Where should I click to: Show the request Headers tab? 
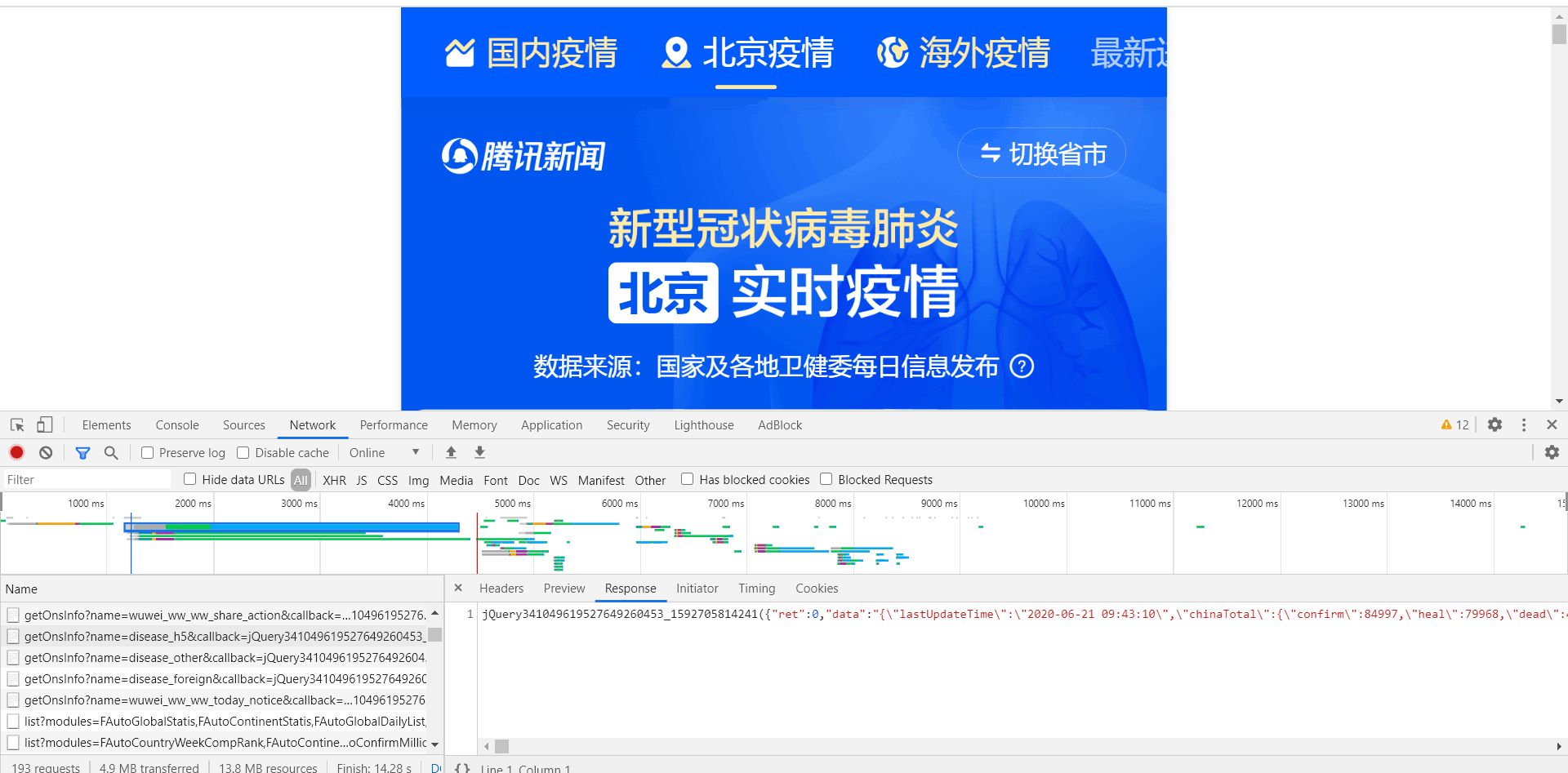click(x=501, y=589)
